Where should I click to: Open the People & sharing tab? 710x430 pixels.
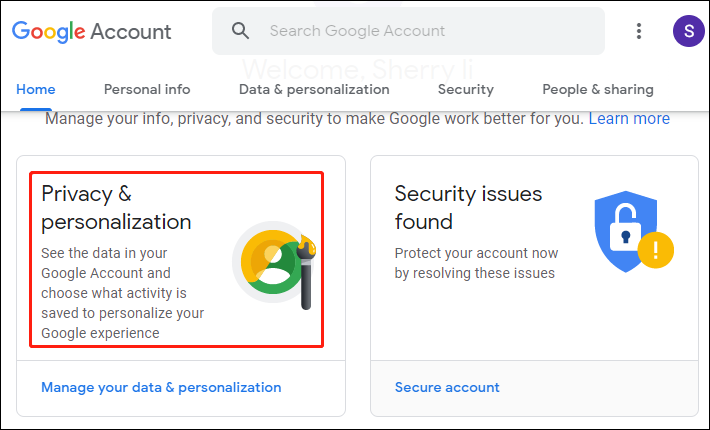click(x=598, y=90)
